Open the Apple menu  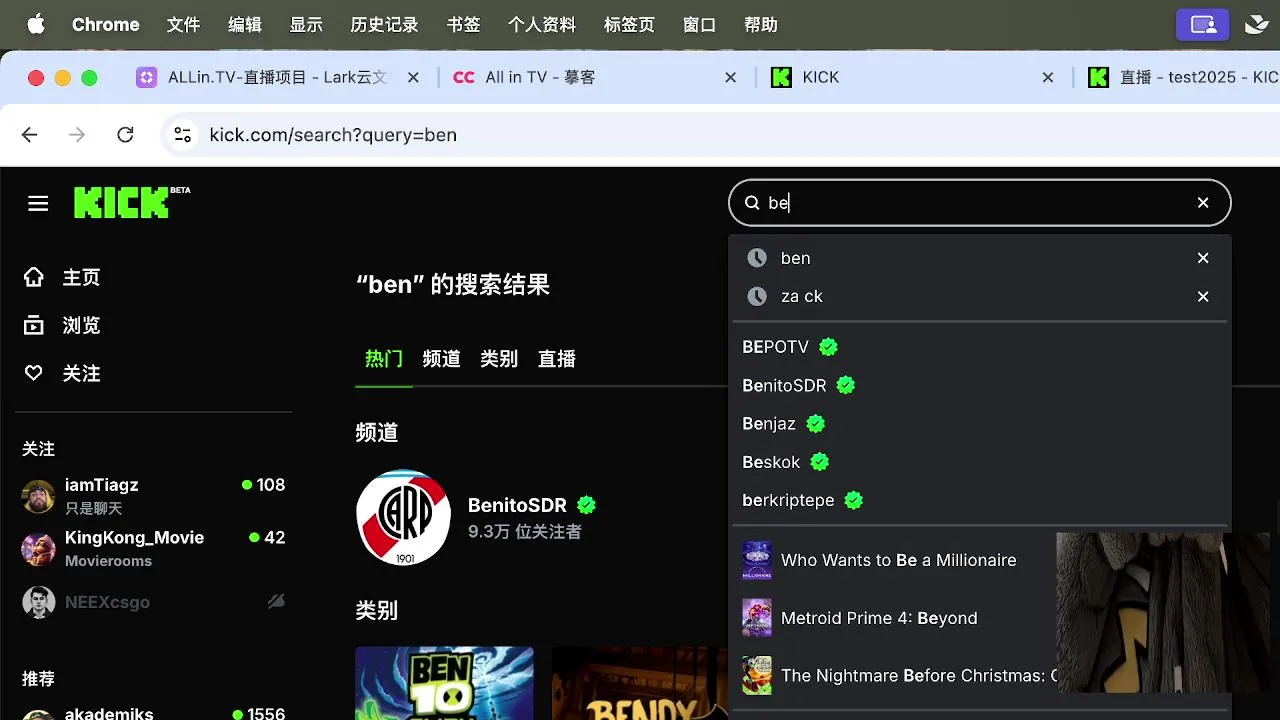click(36, 25)
